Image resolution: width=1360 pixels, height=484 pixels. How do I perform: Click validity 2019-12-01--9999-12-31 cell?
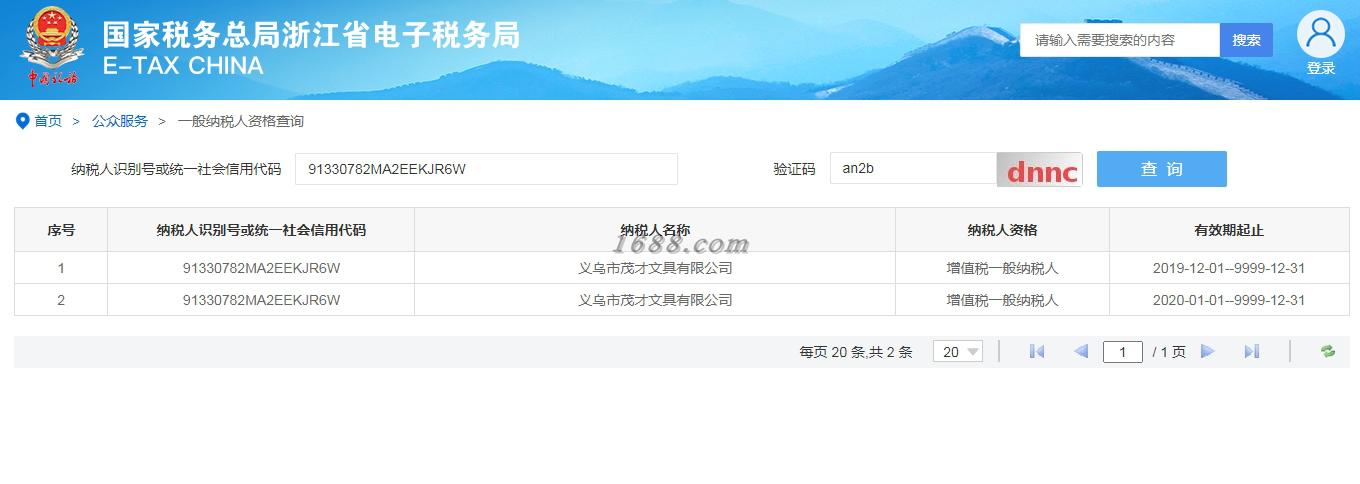coord(1229,268)
